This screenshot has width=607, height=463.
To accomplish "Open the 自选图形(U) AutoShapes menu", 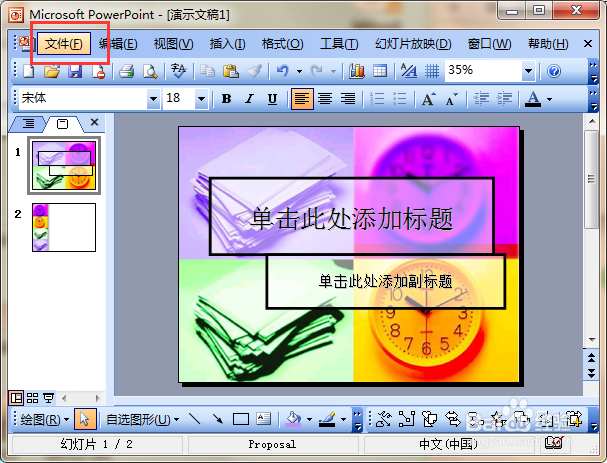I will [x=142, y=420].
